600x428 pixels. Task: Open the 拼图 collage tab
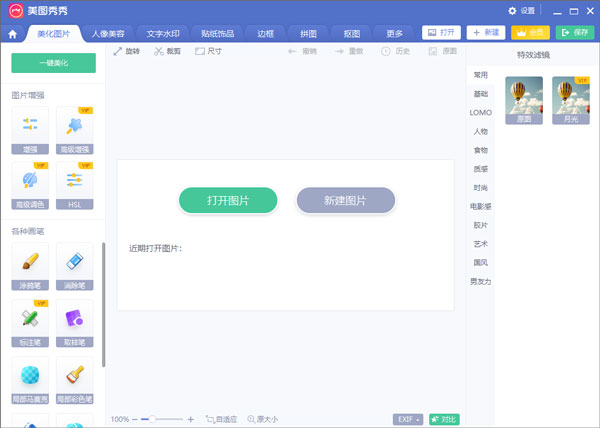click(308, 34)
